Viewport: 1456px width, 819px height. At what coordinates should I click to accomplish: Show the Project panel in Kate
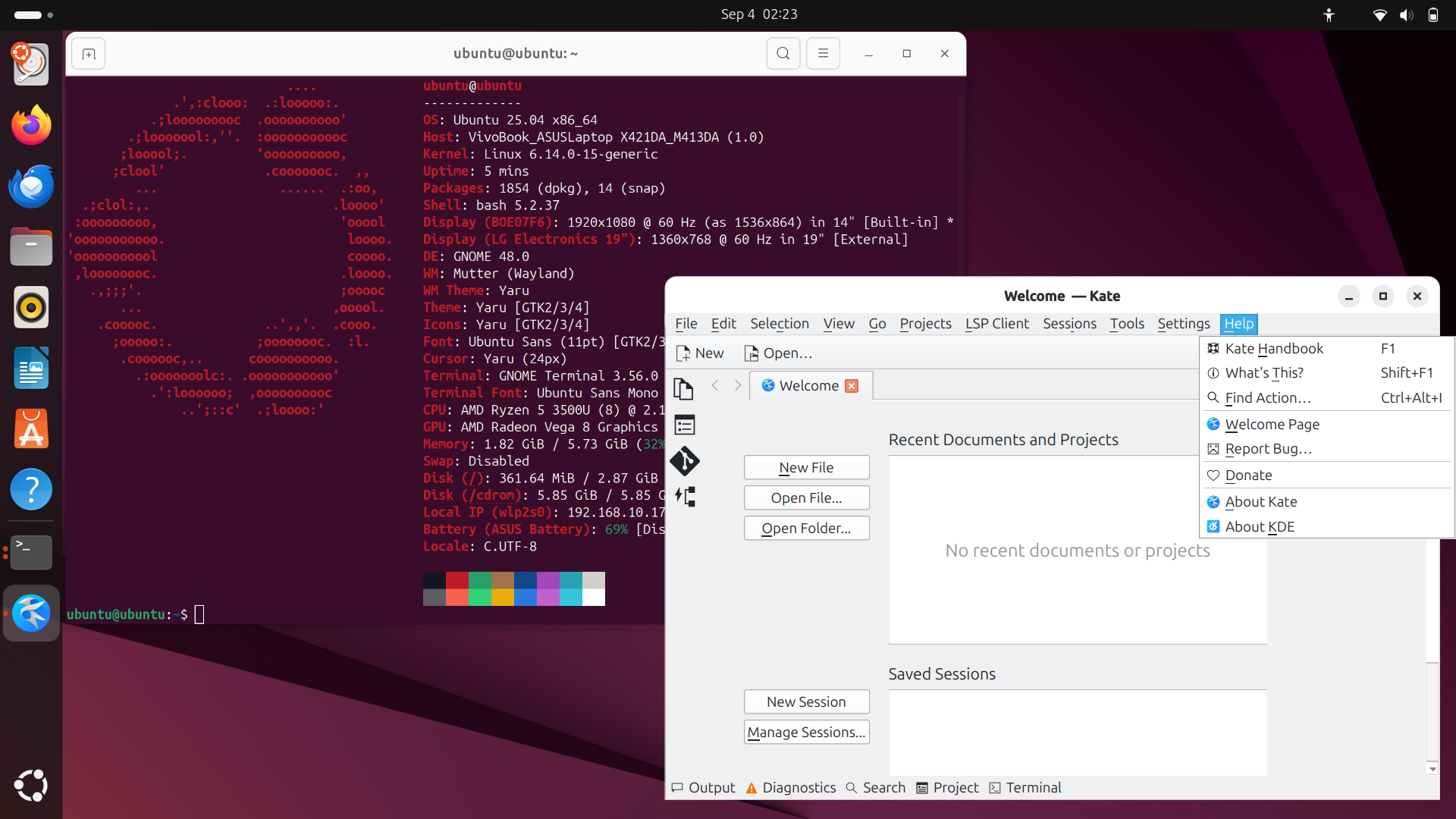pyautogui.click(x=947, y=788)
